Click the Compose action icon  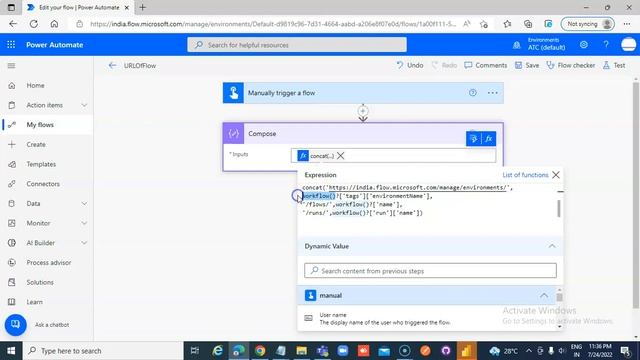coord(233,133)
